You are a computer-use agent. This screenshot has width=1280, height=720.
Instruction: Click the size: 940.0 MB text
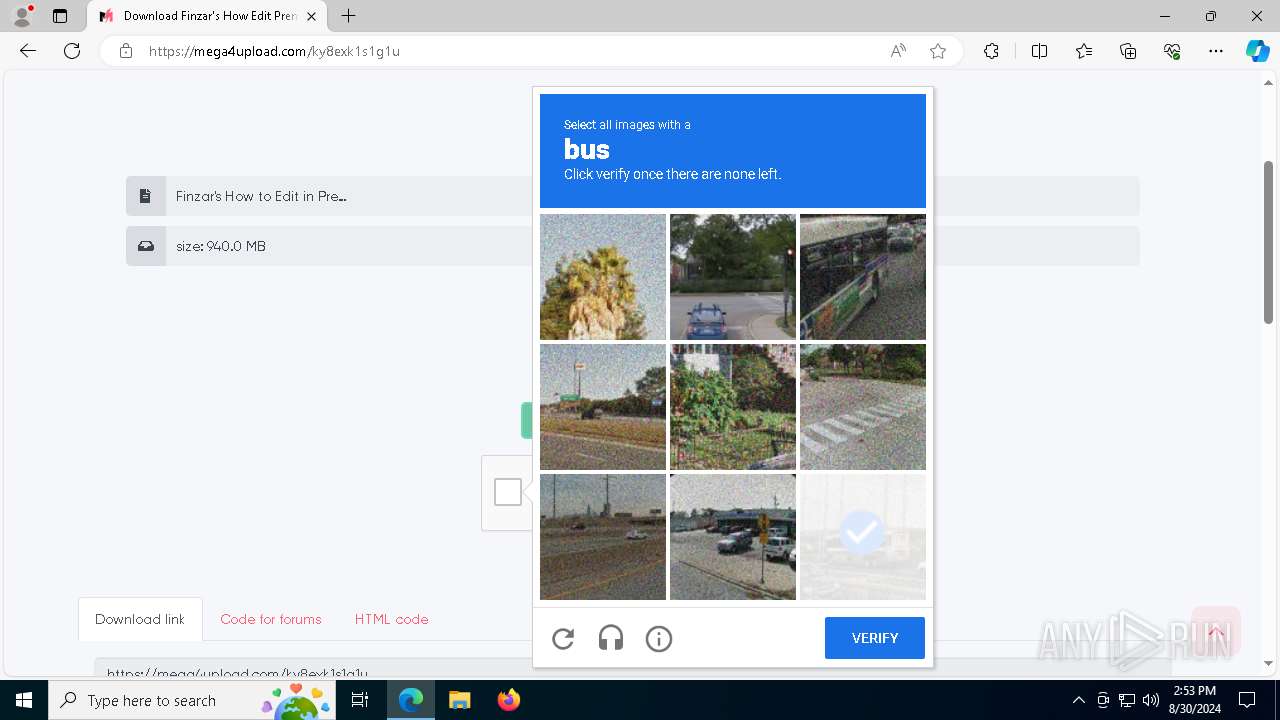coord(221,246)
